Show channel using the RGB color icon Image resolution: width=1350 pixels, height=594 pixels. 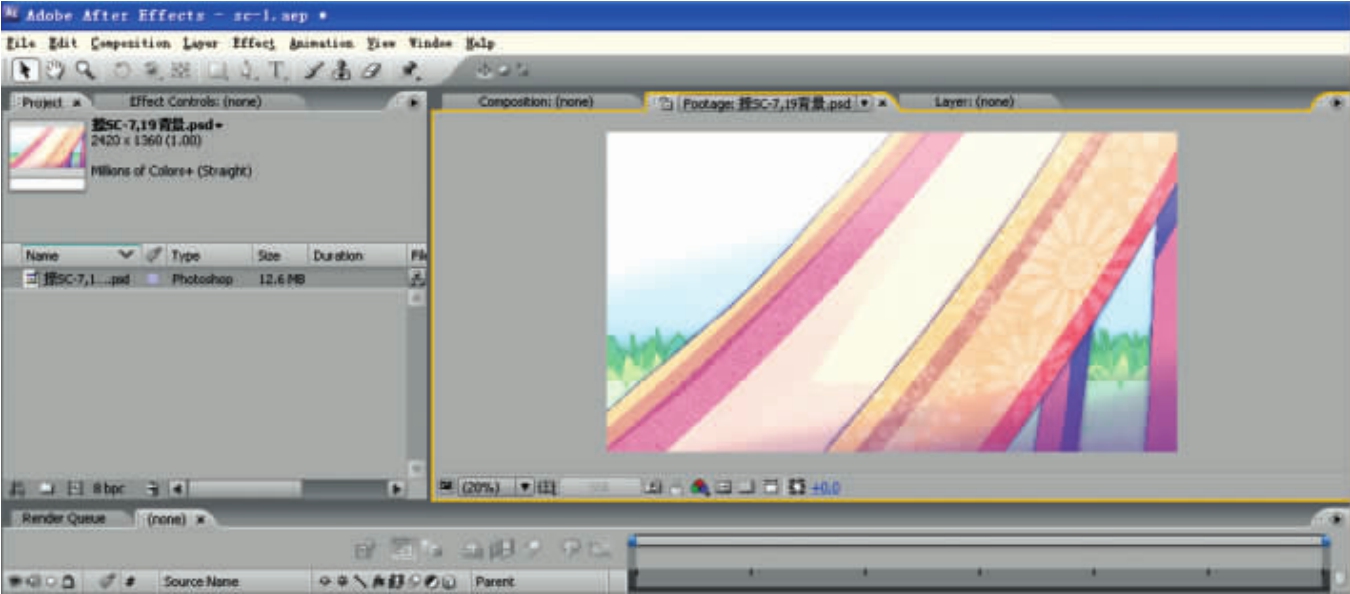(699, 487)
